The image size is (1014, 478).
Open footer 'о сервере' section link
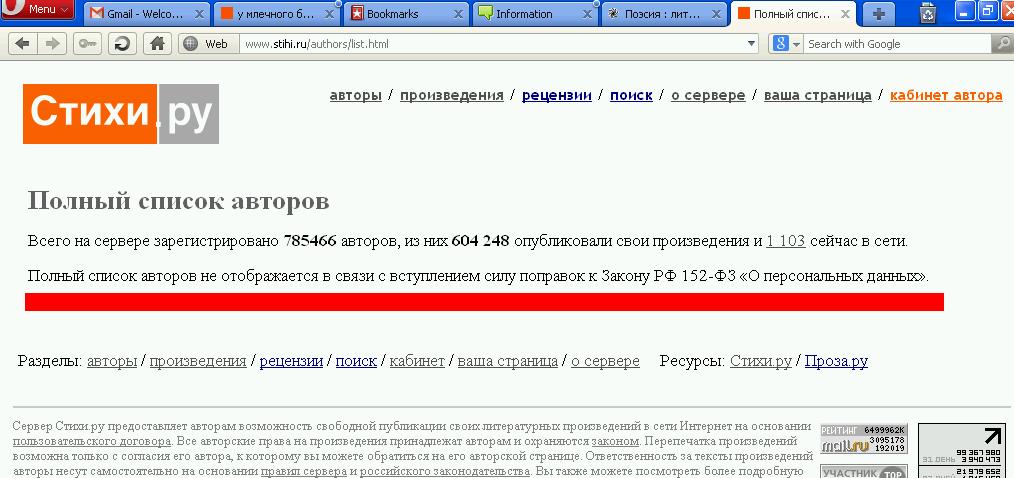pos(605,361)
